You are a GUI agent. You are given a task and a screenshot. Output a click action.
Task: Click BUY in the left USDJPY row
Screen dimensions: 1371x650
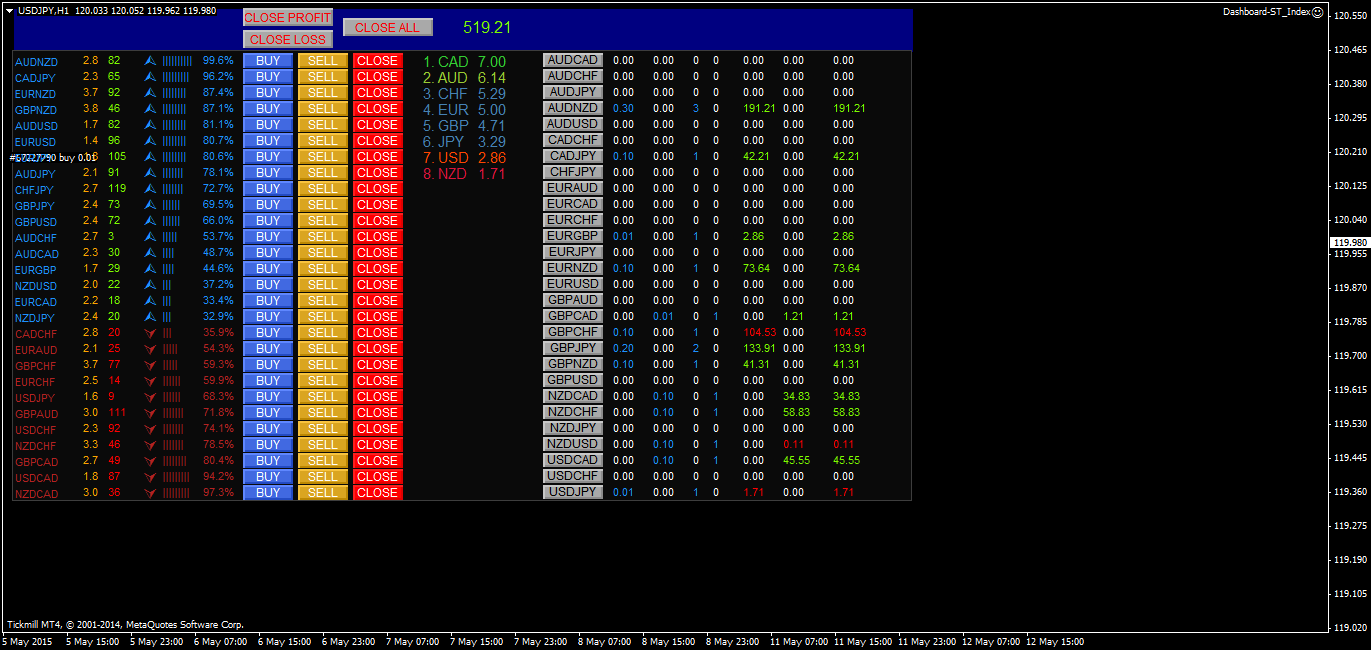[268, 397]
